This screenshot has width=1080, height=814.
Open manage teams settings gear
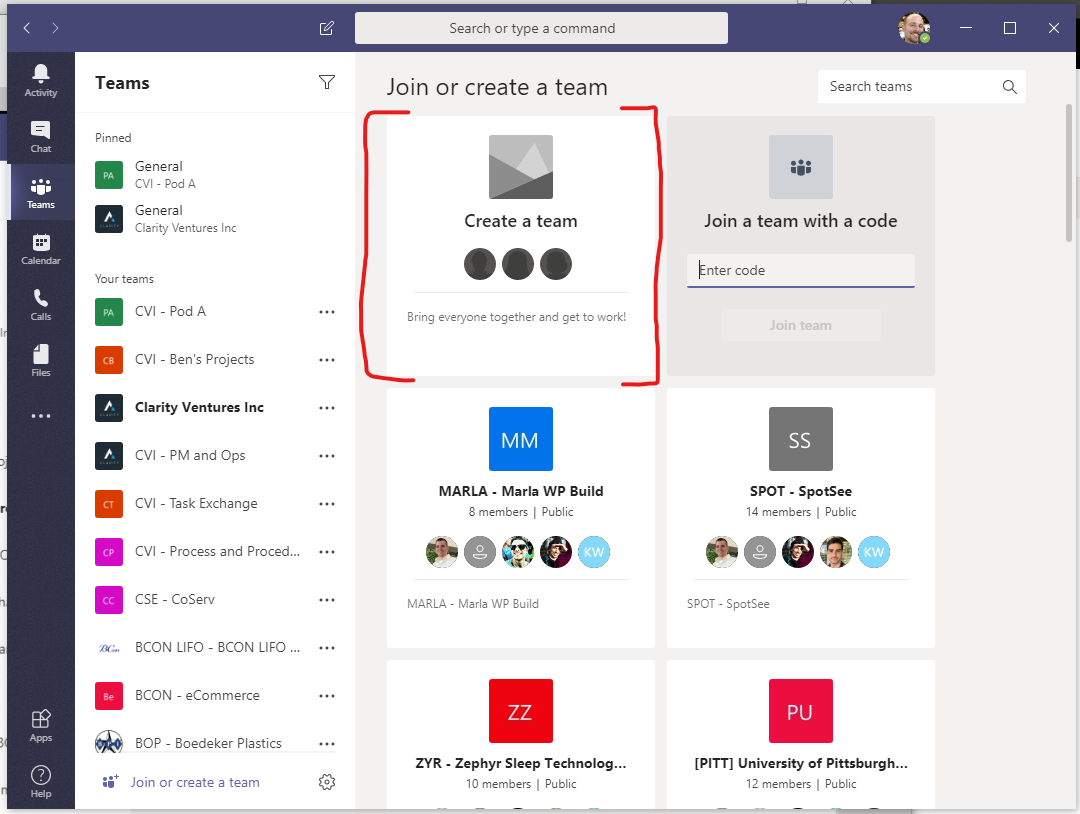tap(327, 782)
